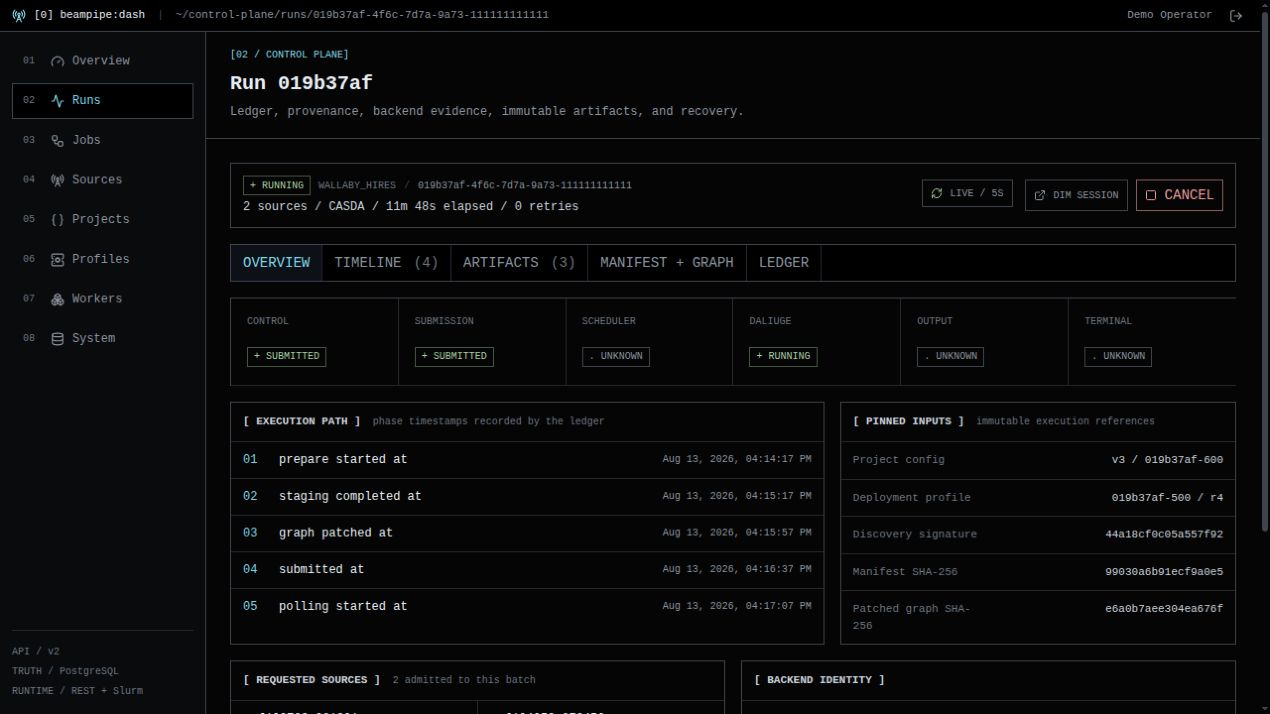The width and height of the screenshot is (1270, 714).
Task: Open the LEDGER tab
Action: point(784,262)
